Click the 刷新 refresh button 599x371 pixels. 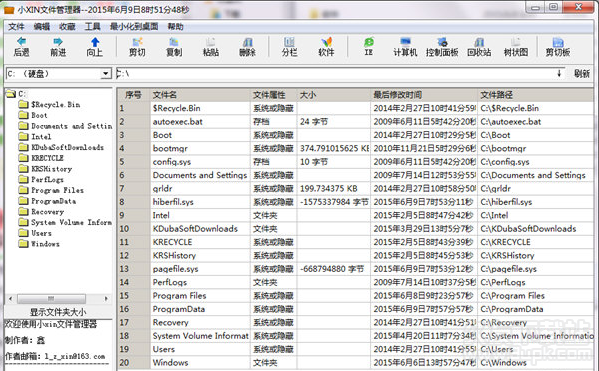click(582, 73)
